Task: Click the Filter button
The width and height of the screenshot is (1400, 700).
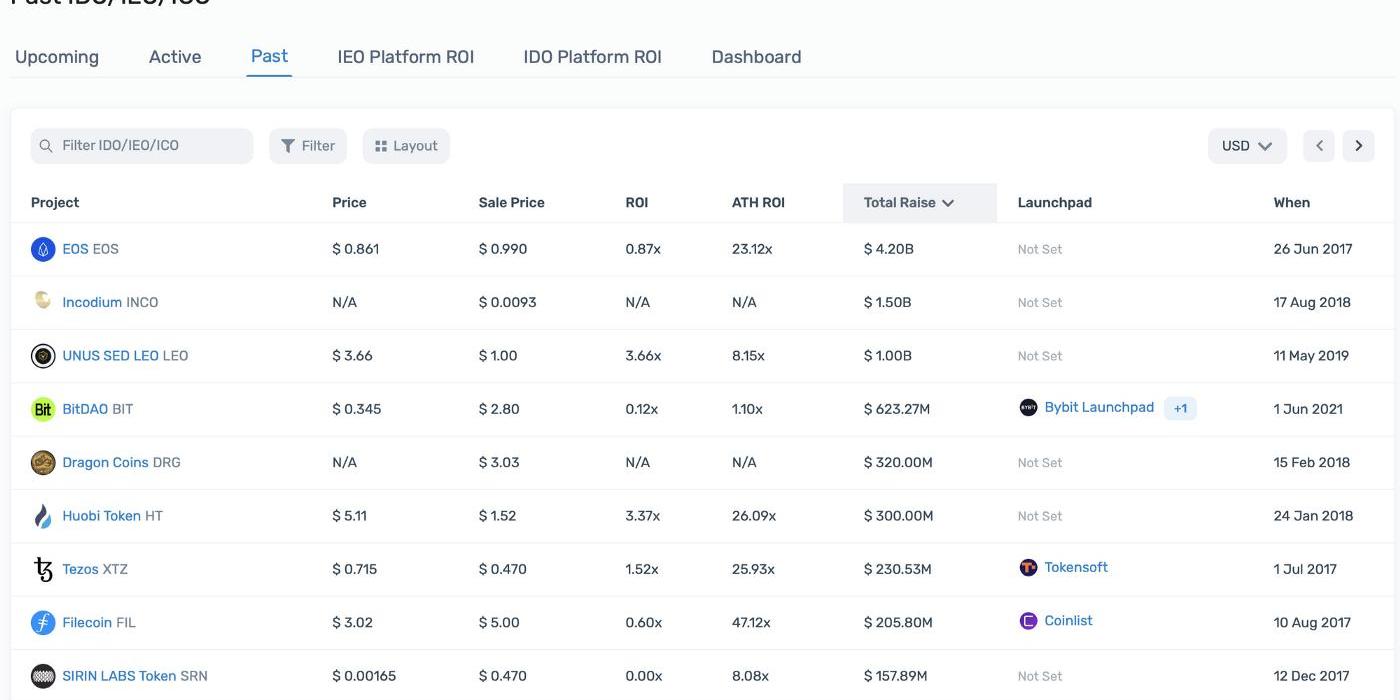Action: click(308, 146)
